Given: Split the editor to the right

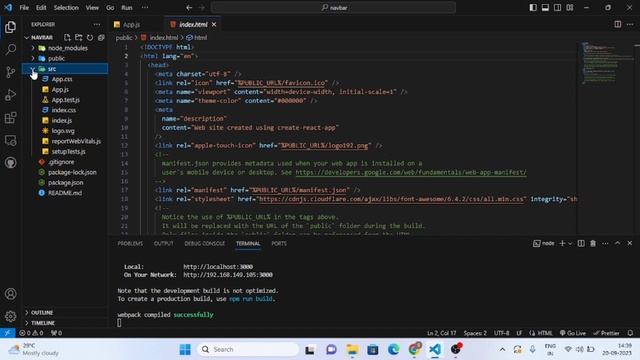Looking at the screenshot, I should coord(618,24).
